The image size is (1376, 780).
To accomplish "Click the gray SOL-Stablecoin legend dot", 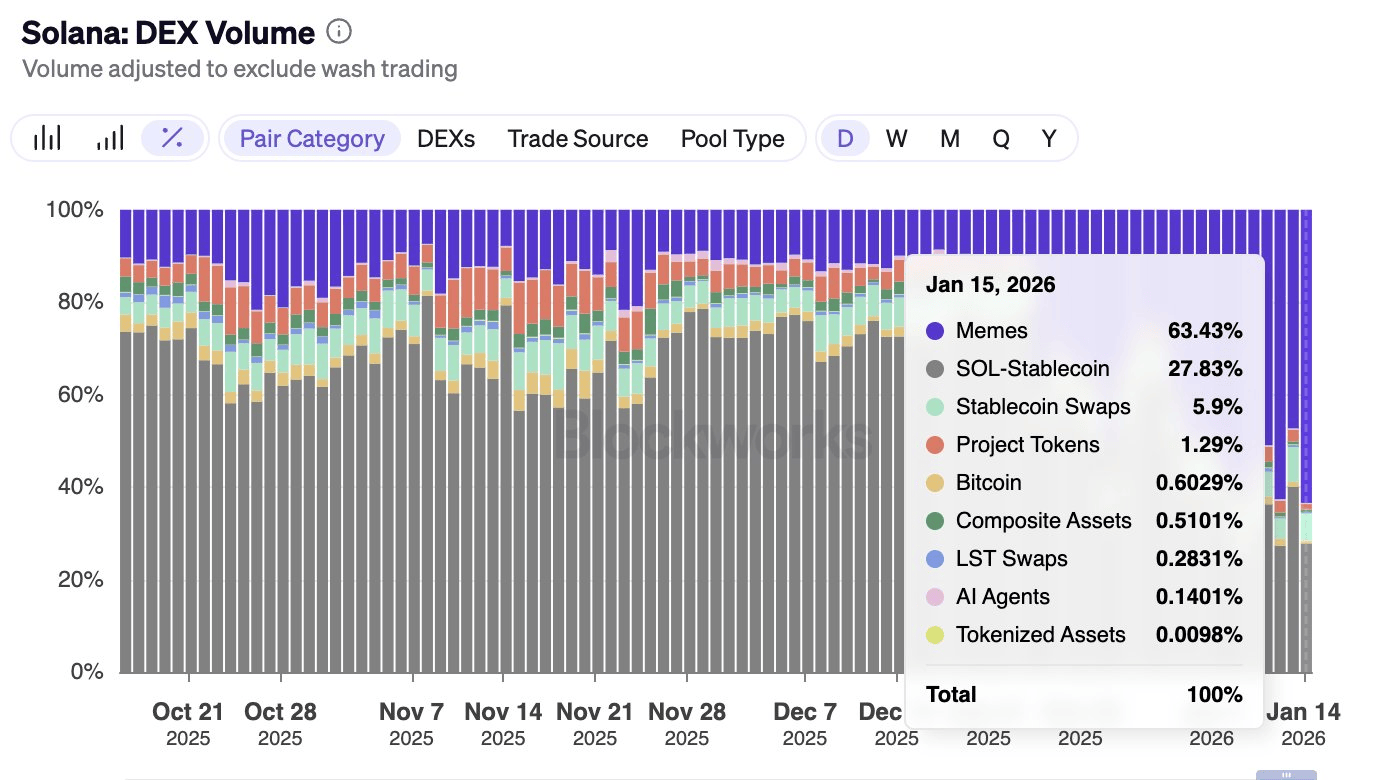I will click(935, 369).
